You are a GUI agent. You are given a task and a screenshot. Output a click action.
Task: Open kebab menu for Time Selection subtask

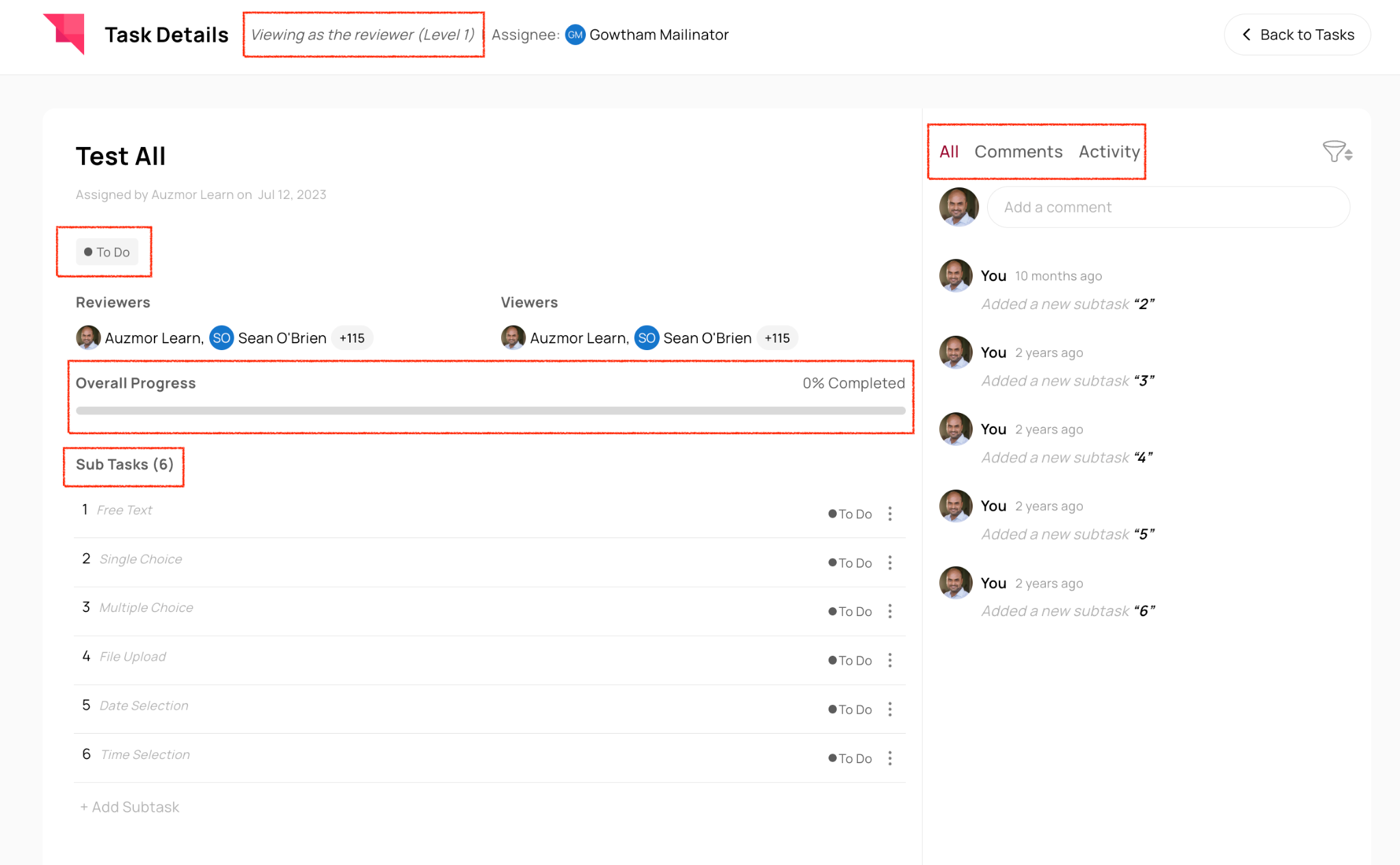point(889,758)
